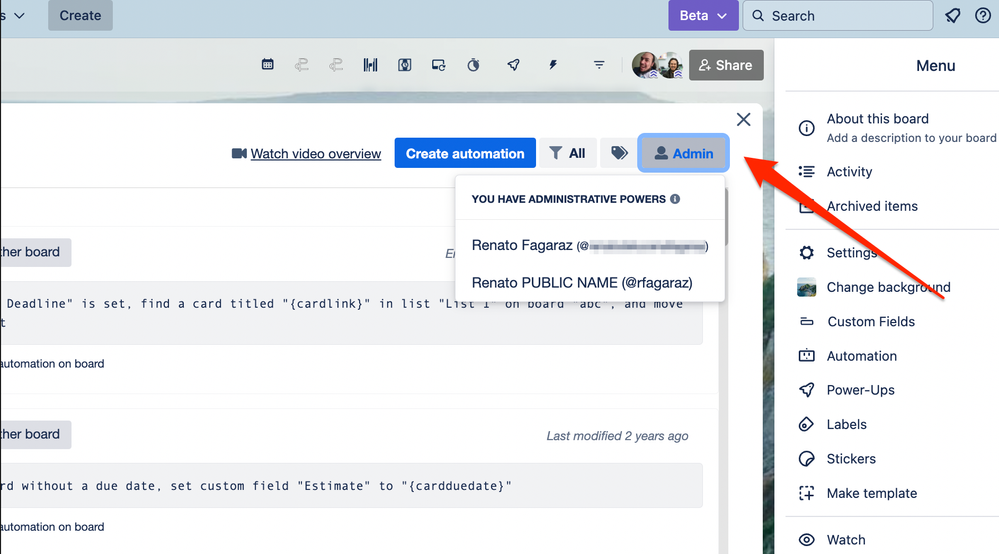The height and width of the screenshot is (554, 999).
Task: Click the Labels tag icon in menu
Action: pyautogui.click(x=807, y=424)
